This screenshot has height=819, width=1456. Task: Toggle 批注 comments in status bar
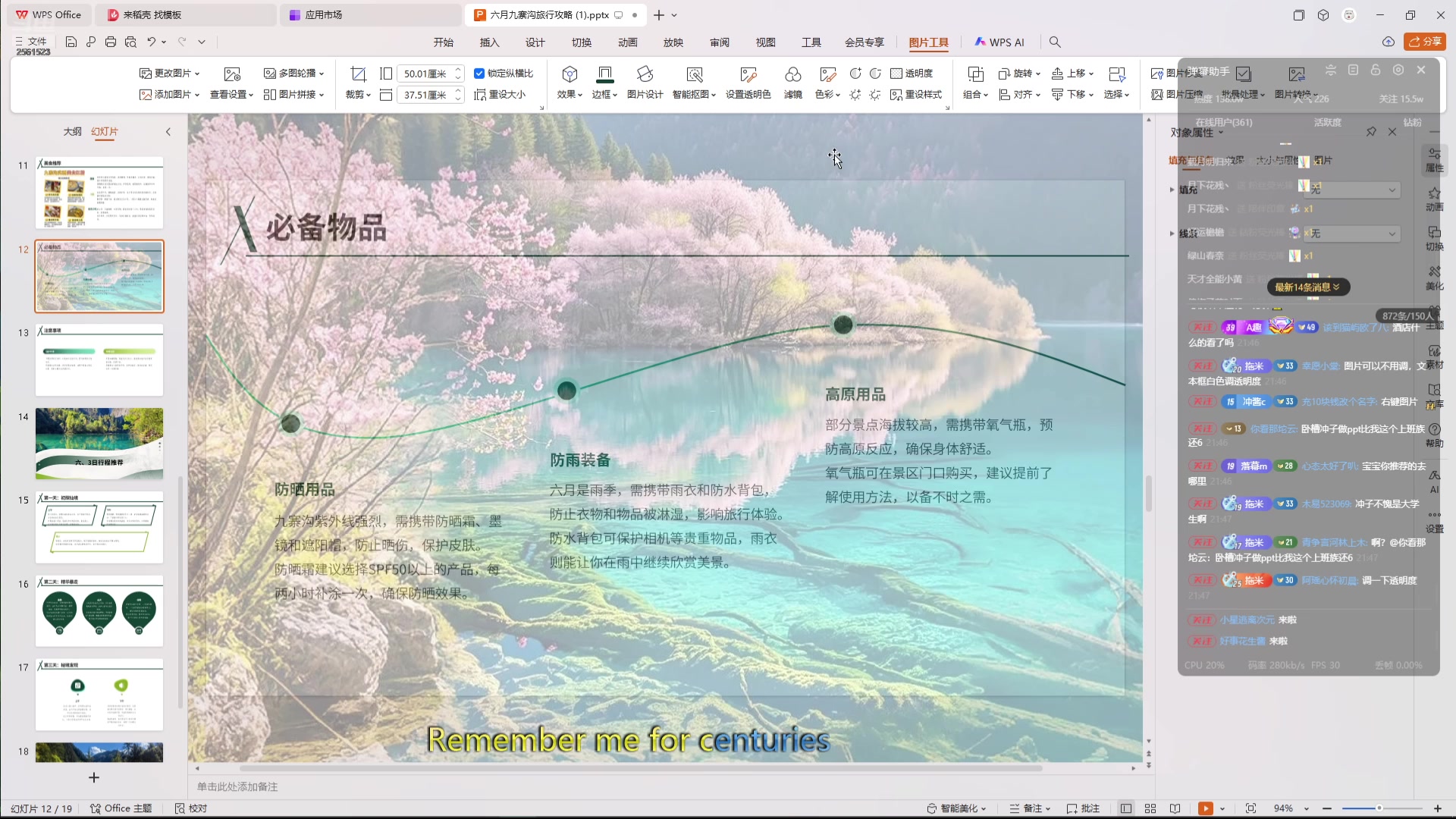[1083, 808]
